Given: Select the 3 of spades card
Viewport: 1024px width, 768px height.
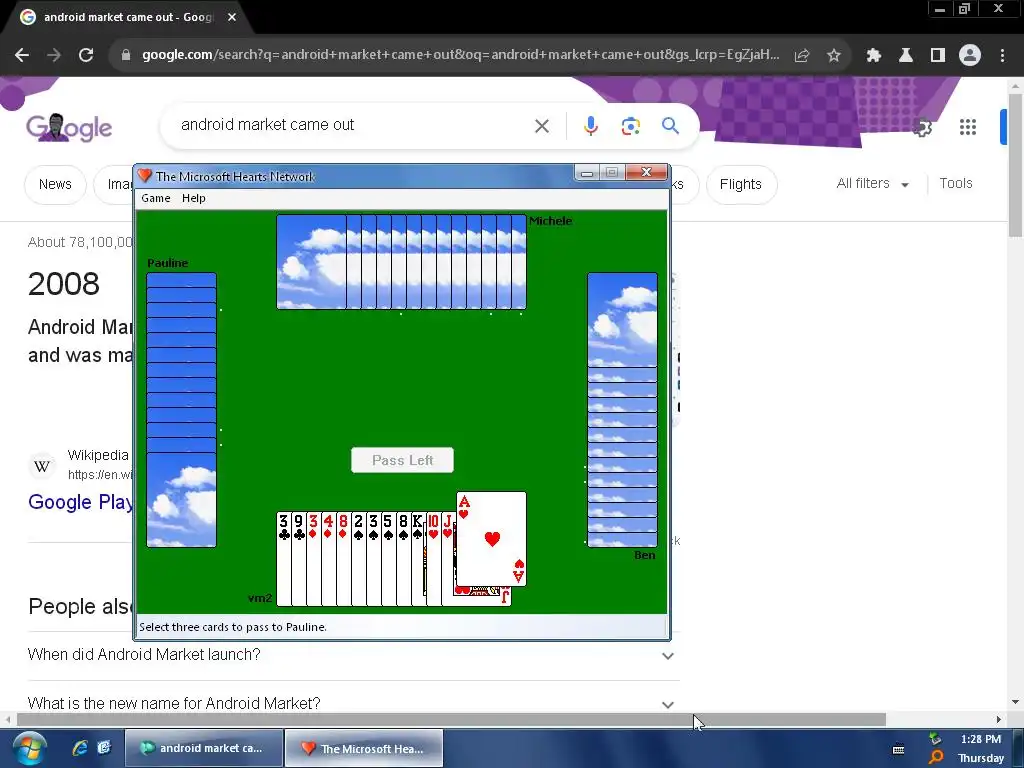Looking at the screenshot, I should pos(374,558).
